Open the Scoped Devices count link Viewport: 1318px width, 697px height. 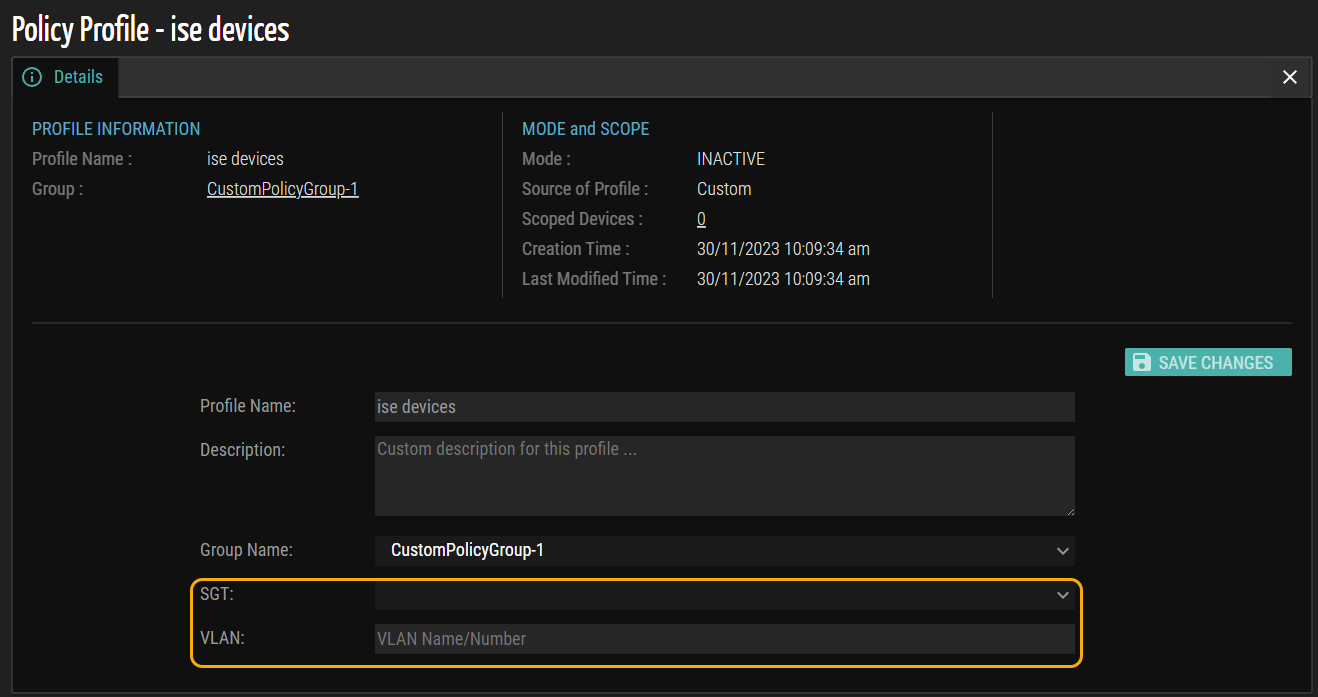pos(701,219)
